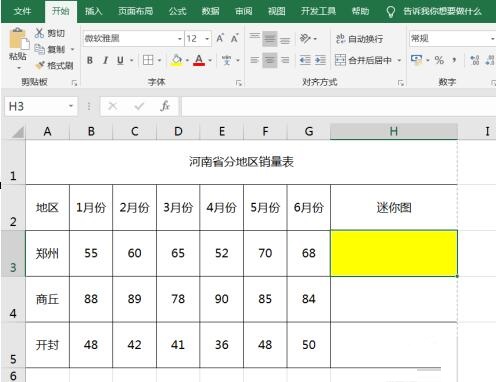Toggle 自动换行 wrap text

[359, 39]
